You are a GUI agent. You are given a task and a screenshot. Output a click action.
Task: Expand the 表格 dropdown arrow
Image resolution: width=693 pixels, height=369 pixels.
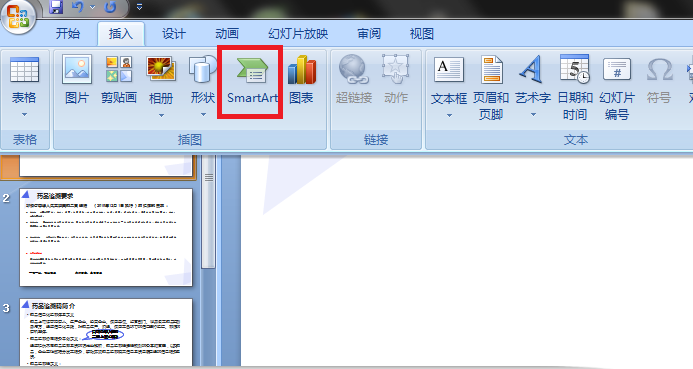tap(24, 115)
